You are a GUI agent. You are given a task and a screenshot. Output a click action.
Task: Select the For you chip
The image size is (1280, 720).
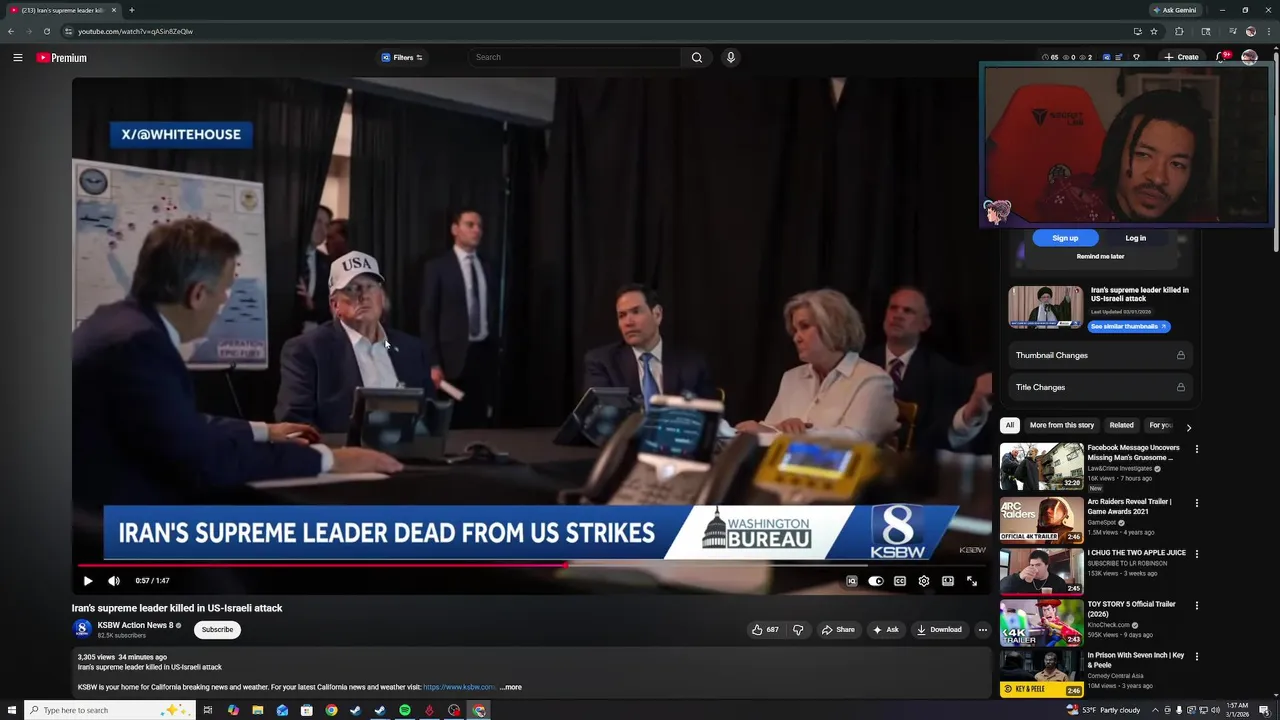1160,425
